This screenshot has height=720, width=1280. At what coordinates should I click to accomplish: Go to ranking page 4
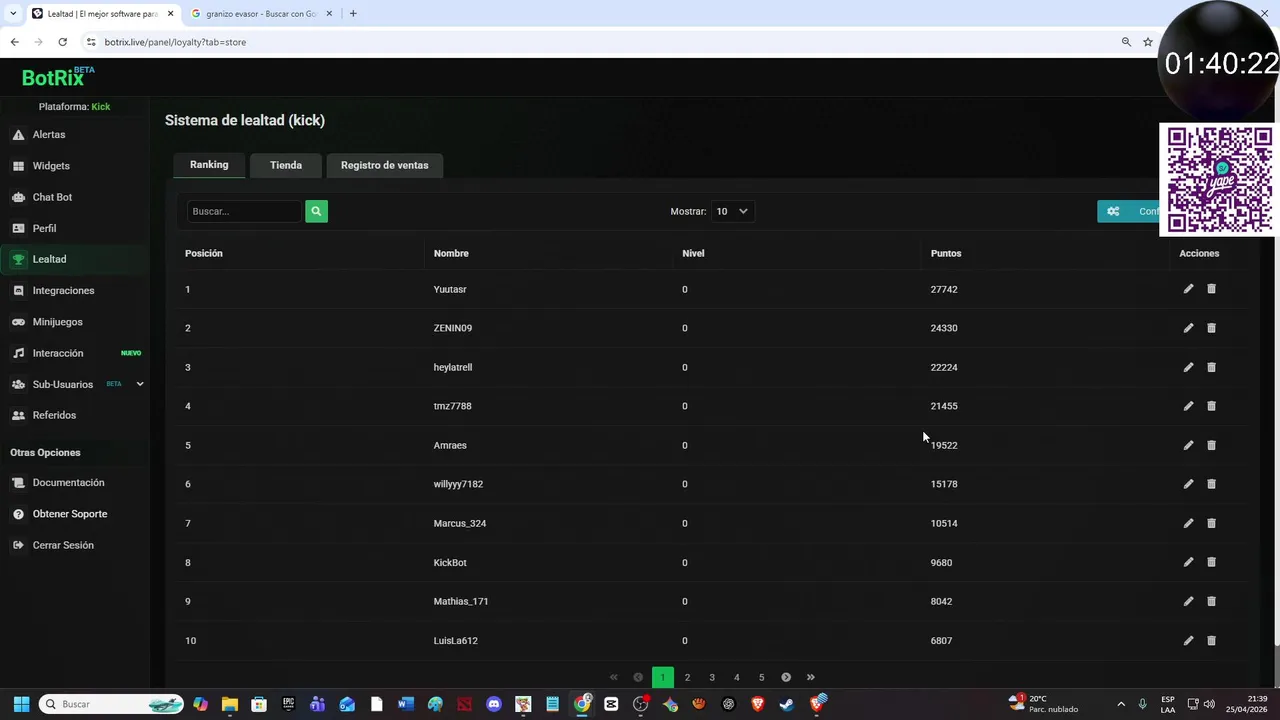[x=737, y=677]
